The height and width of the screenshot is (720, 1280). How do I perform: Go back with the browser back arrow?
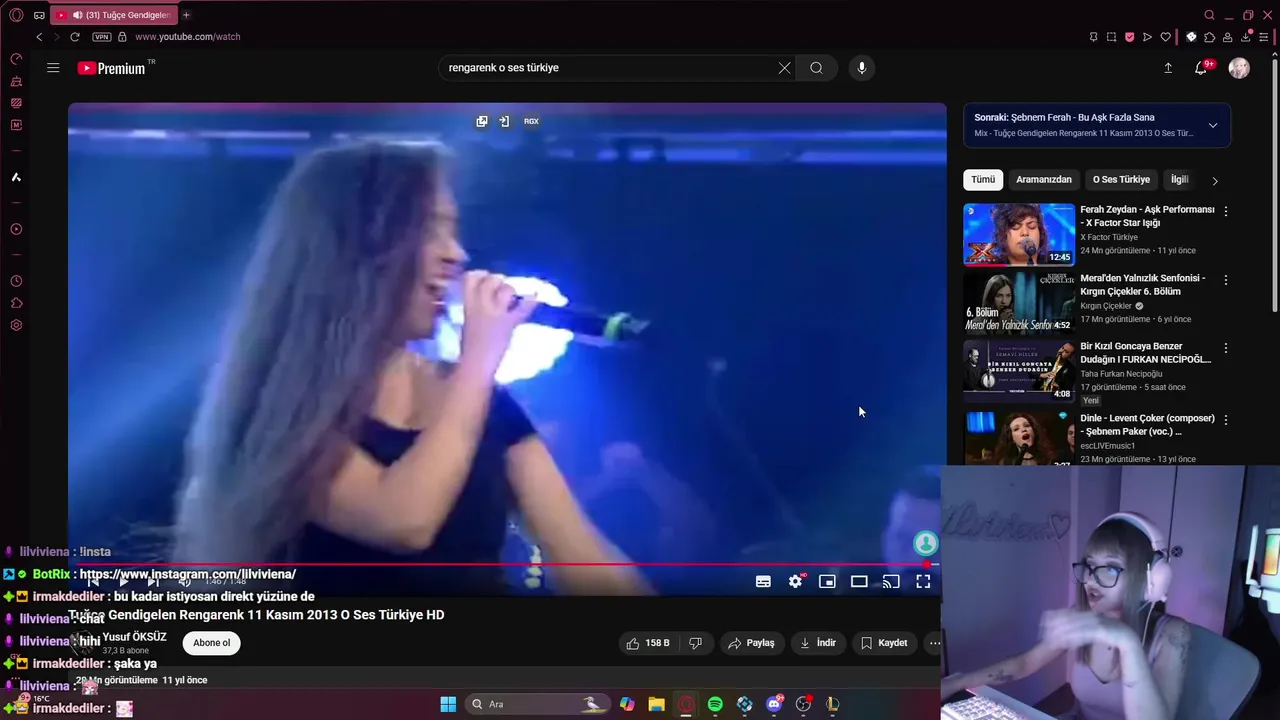[x=39, y=37]
